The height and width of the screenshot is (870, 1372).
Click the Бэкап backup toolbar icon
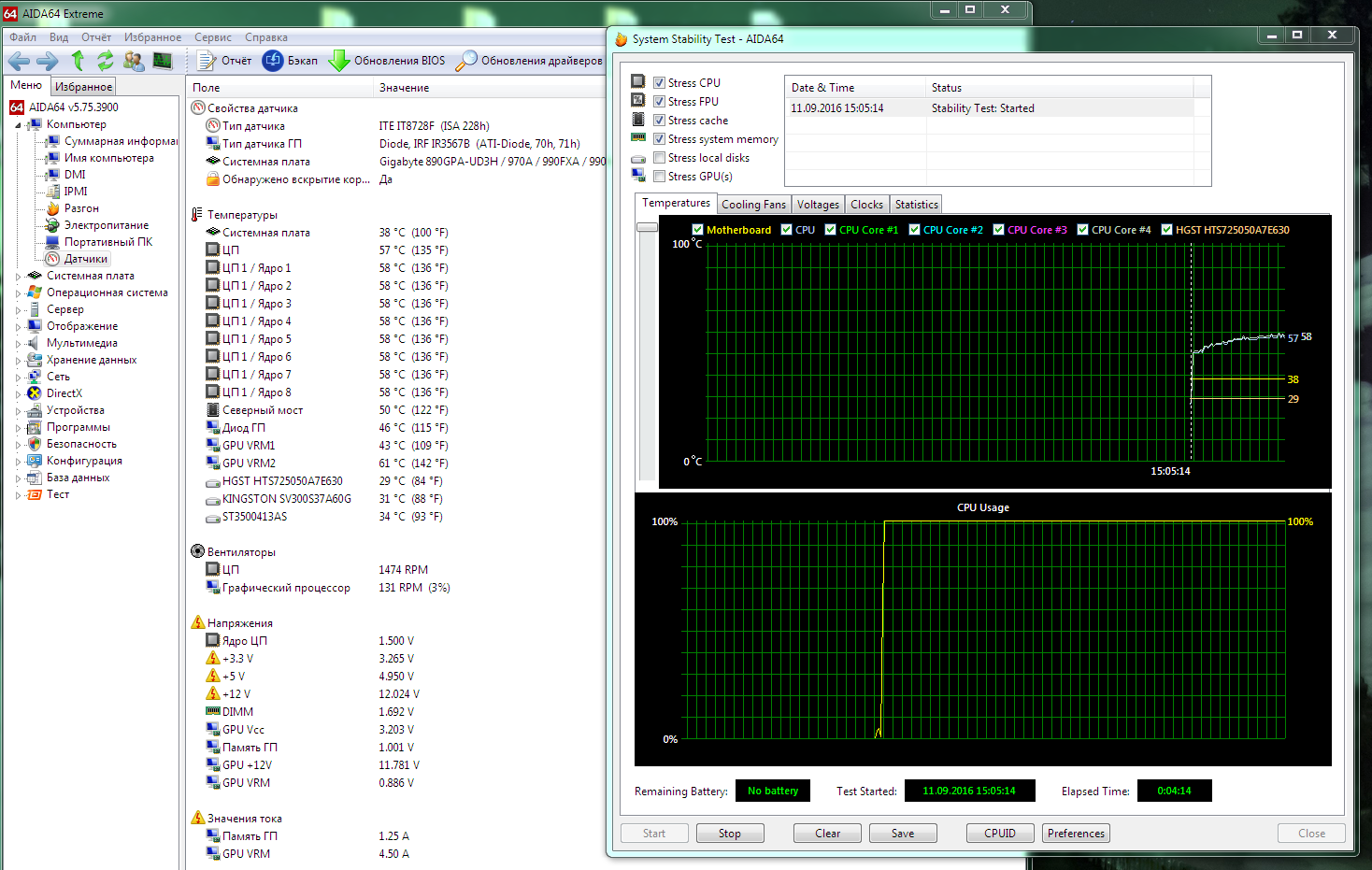[273, 61]
